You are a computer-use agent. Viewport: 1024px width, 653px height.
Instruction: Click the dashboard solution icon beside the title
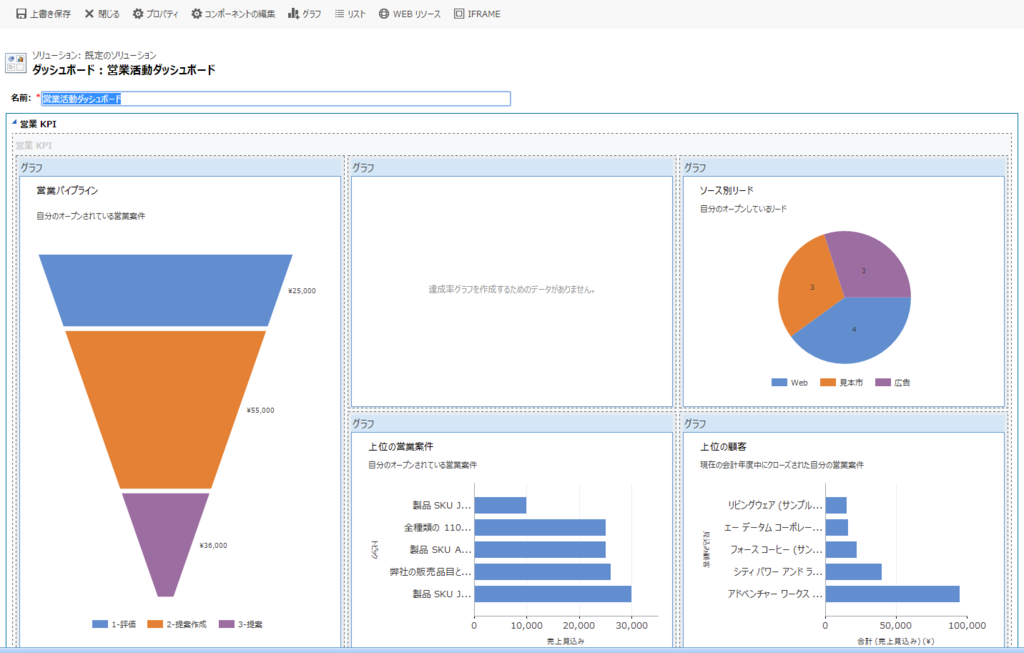[16, 63]
